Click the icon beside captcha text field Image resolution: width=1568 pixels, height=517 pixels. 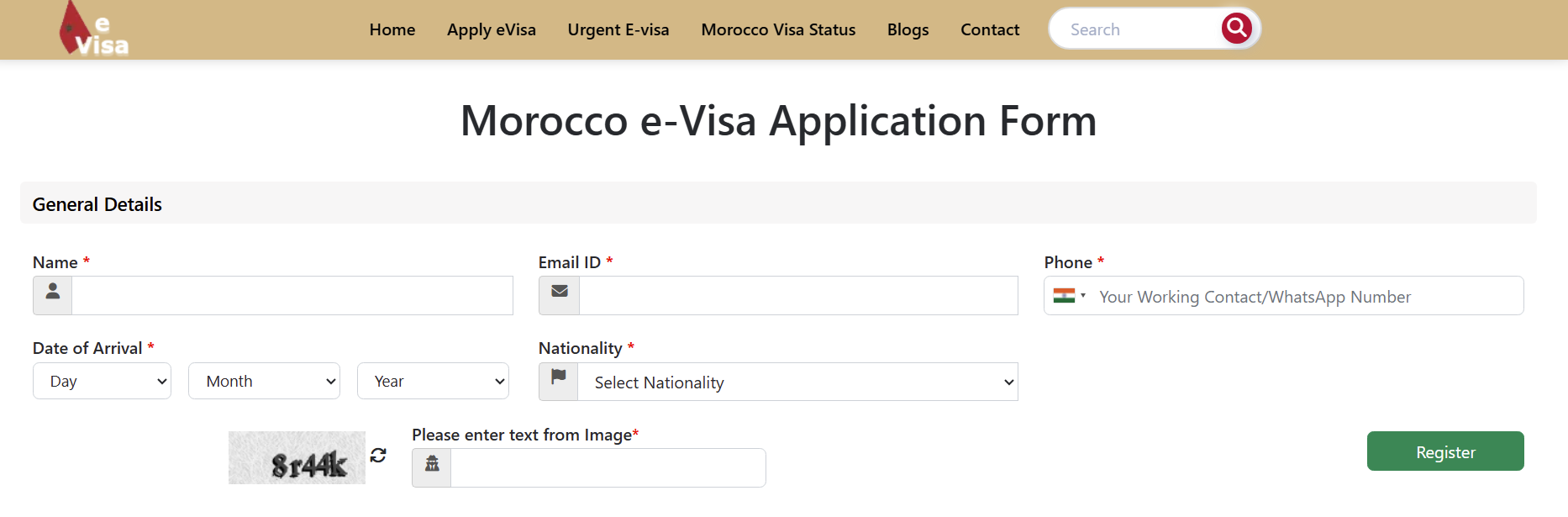click(432, 467)
